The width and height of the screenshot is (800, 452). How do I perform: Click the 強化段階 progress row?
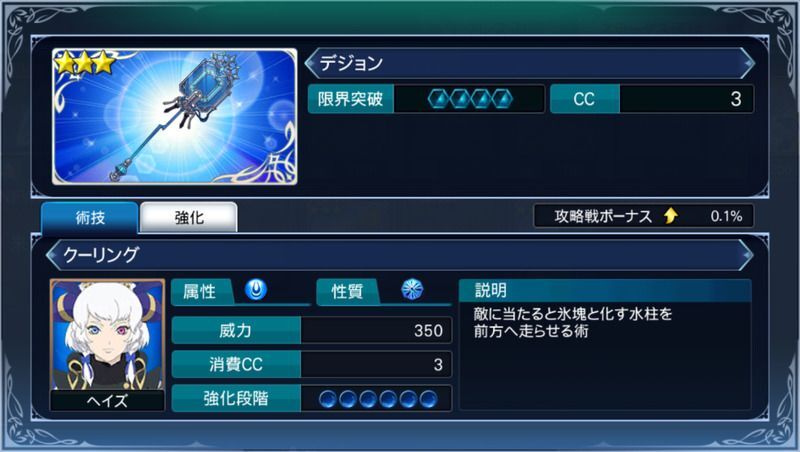click(x=312, y=398)
